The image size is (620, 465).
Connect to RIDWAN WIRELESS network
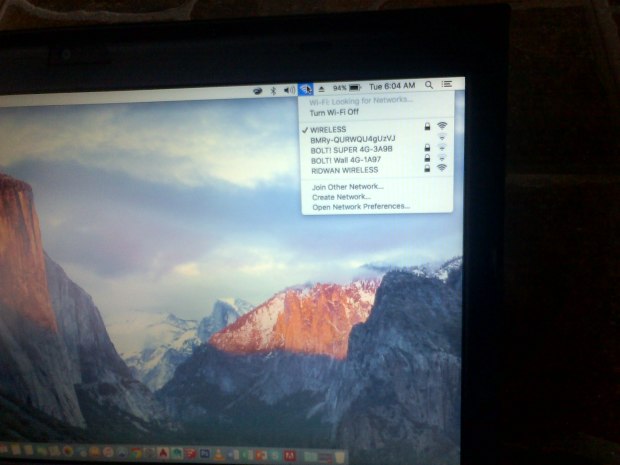[x=345, y=170]
